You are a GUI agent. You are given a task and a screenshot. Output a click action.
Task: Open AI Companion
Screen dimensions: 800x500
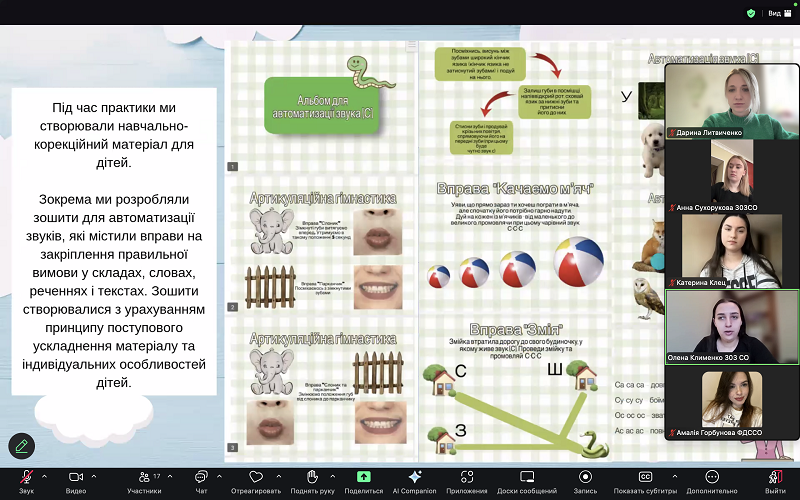415,478
